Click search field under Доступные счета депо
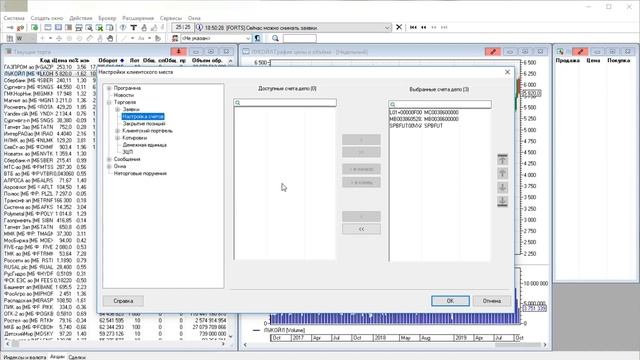This screenshot has height=360, width=640. point(285,103)
